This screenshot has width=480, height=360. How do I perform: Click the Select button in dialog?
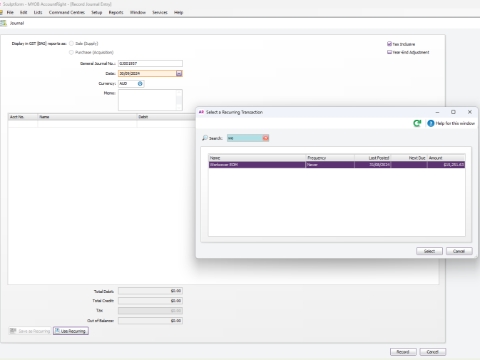click(429, 251)
